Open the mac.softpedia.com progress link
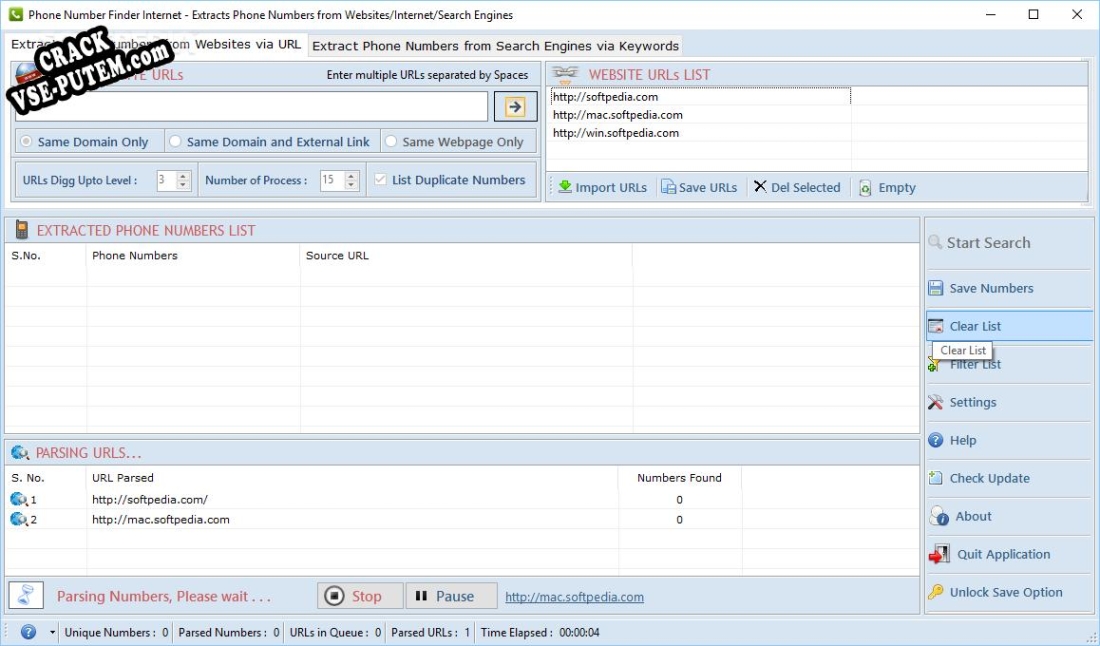This screenshot has height=646, width=1100. point(574,597)
